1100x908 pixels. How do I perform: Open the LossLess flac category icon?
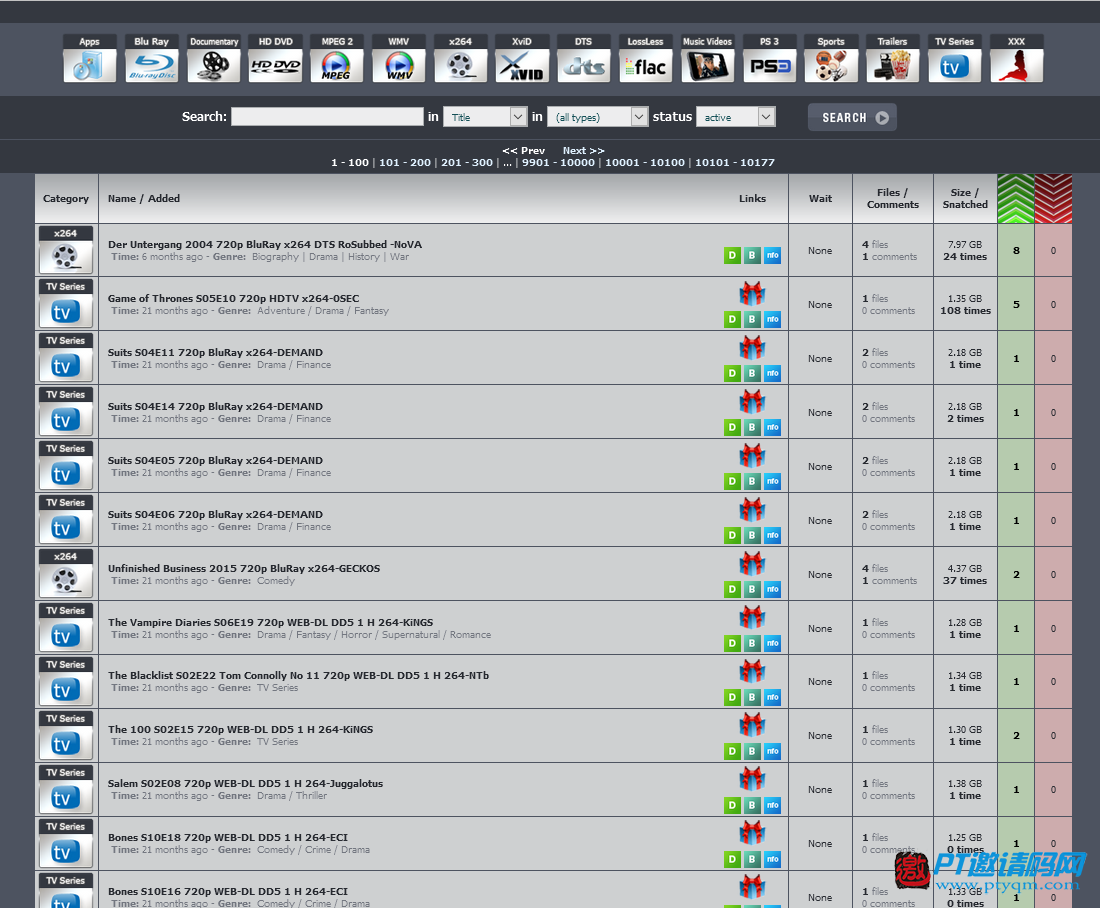645,58
